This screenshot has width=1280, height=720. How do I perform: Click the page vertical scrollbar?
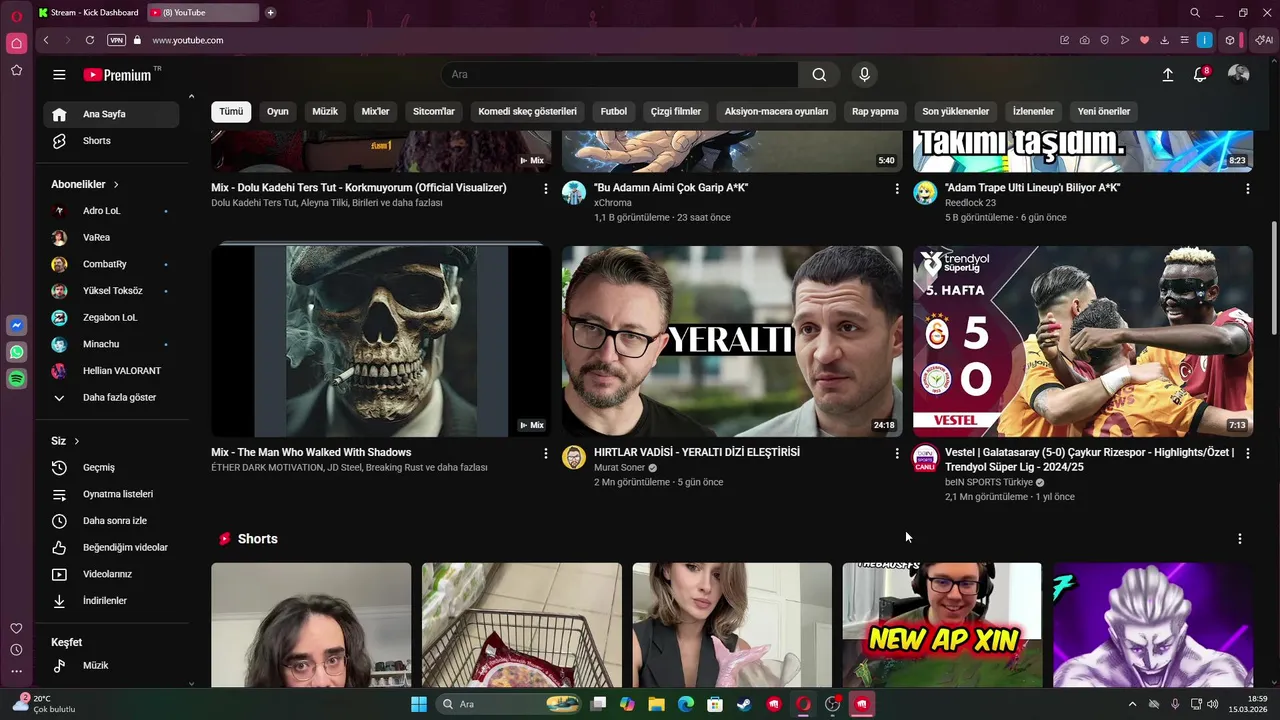(1274, 278)
